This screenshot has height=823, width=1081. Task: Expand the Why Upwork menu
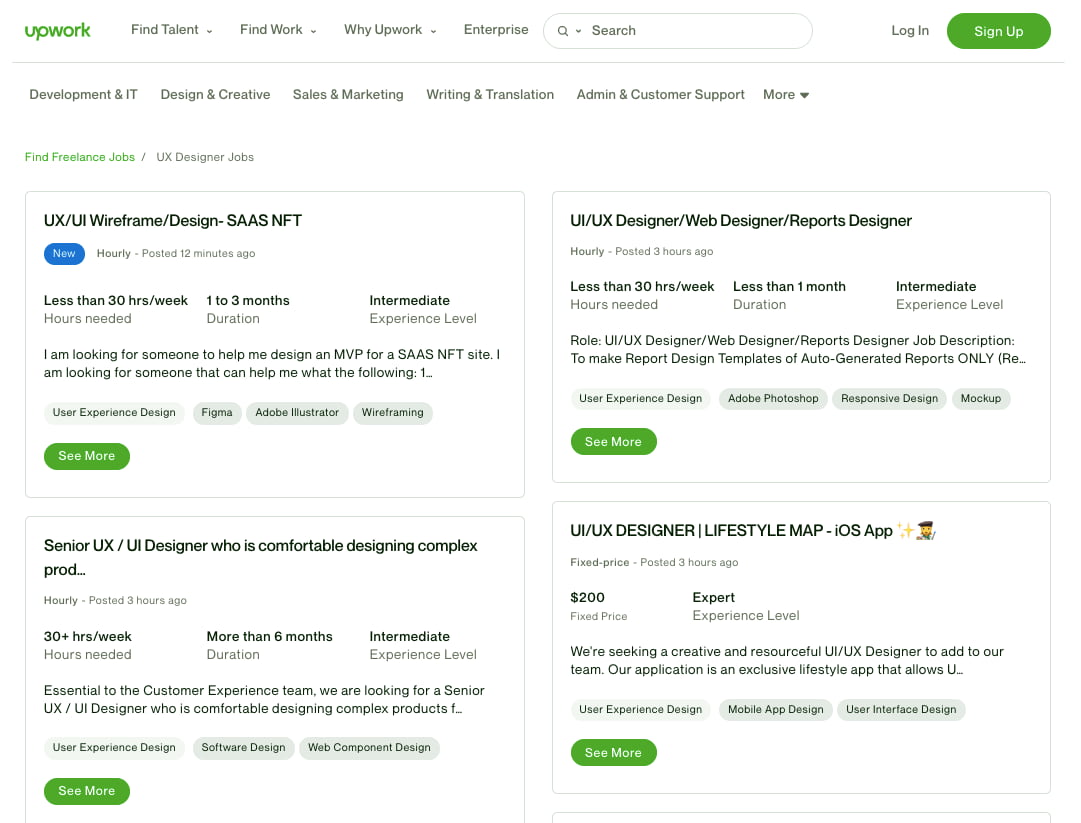coord(389,30)
